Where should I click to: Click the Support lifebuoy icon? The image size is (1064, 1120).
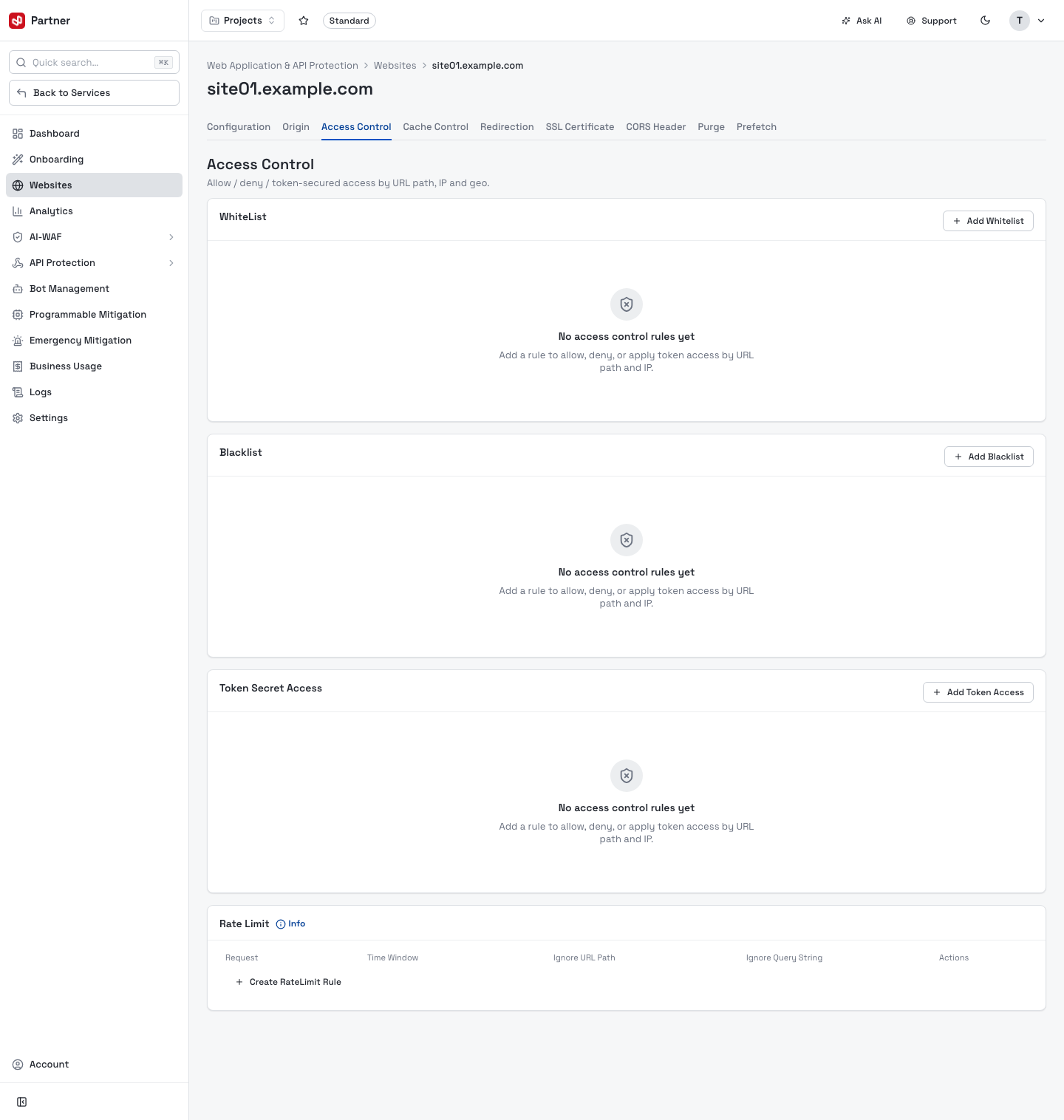click(x=911, y=21)
